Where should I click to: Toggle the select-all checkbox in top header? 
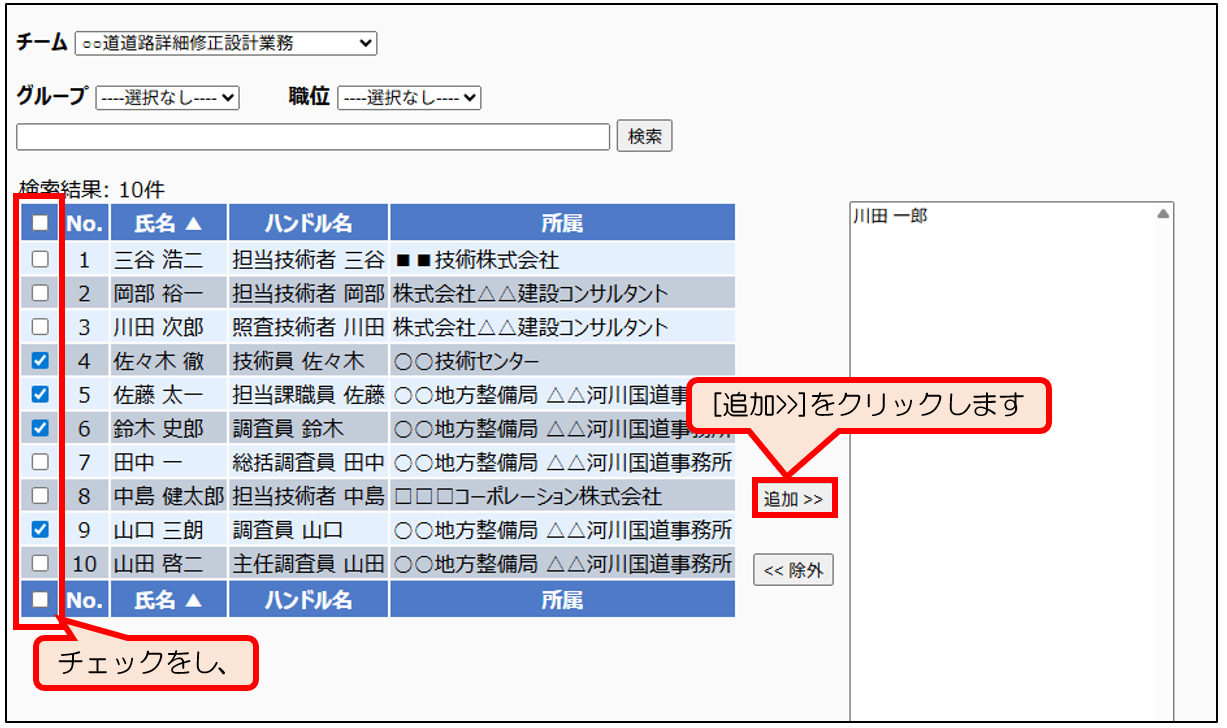coord(40,224)
